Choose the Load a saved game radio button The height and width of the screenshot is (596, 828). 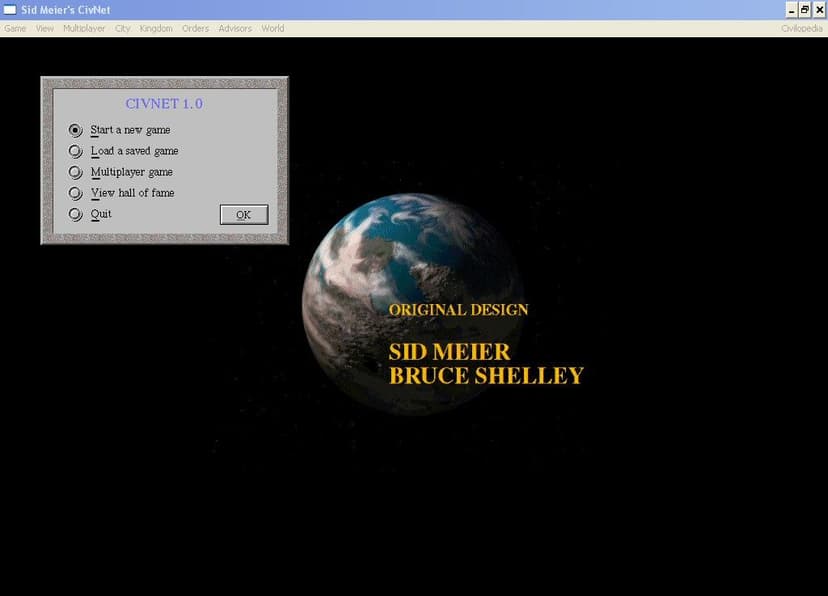click(x=76, y=151)
